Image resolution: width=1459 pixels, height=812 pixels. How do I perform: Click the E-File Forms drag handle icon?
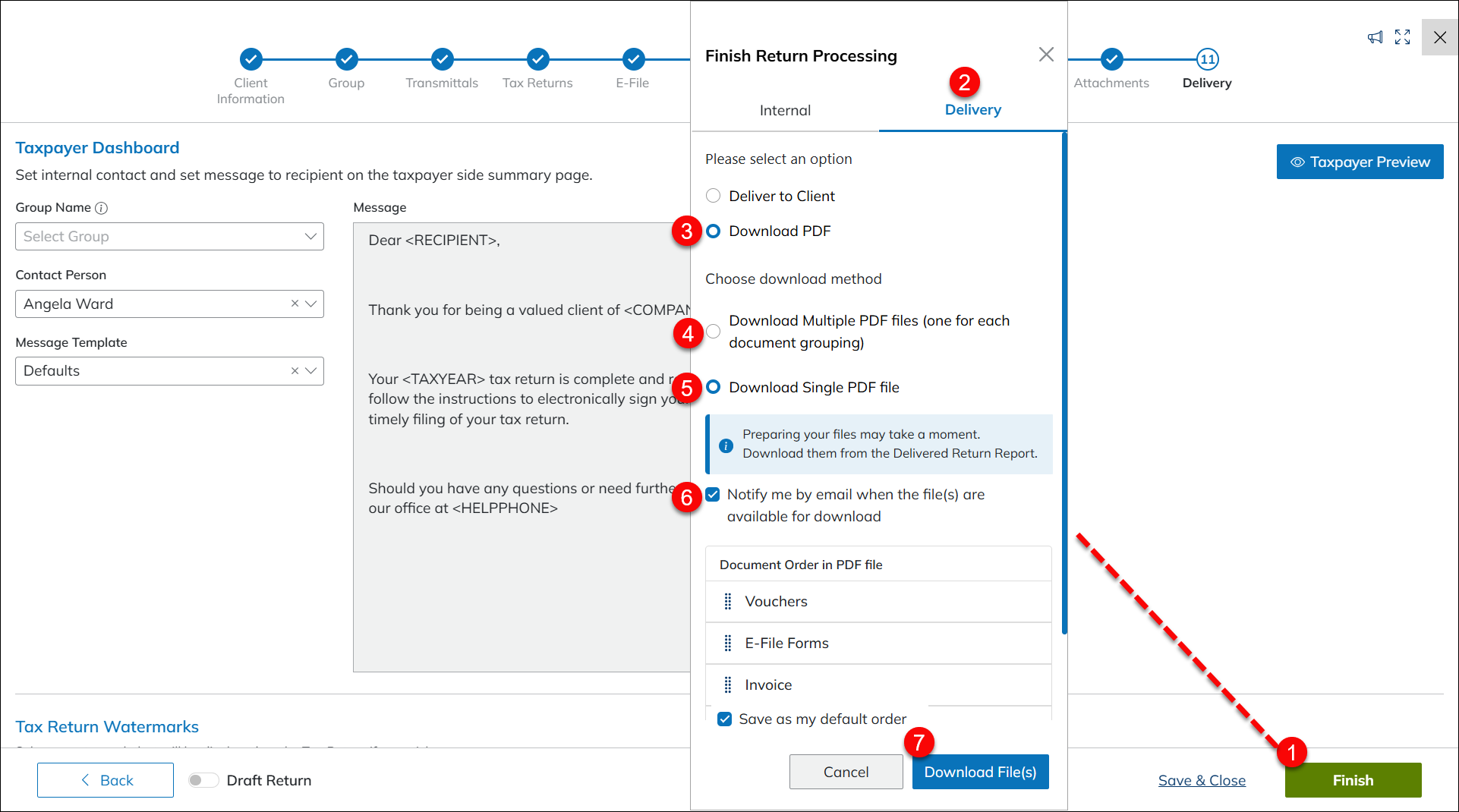[727, 644]
